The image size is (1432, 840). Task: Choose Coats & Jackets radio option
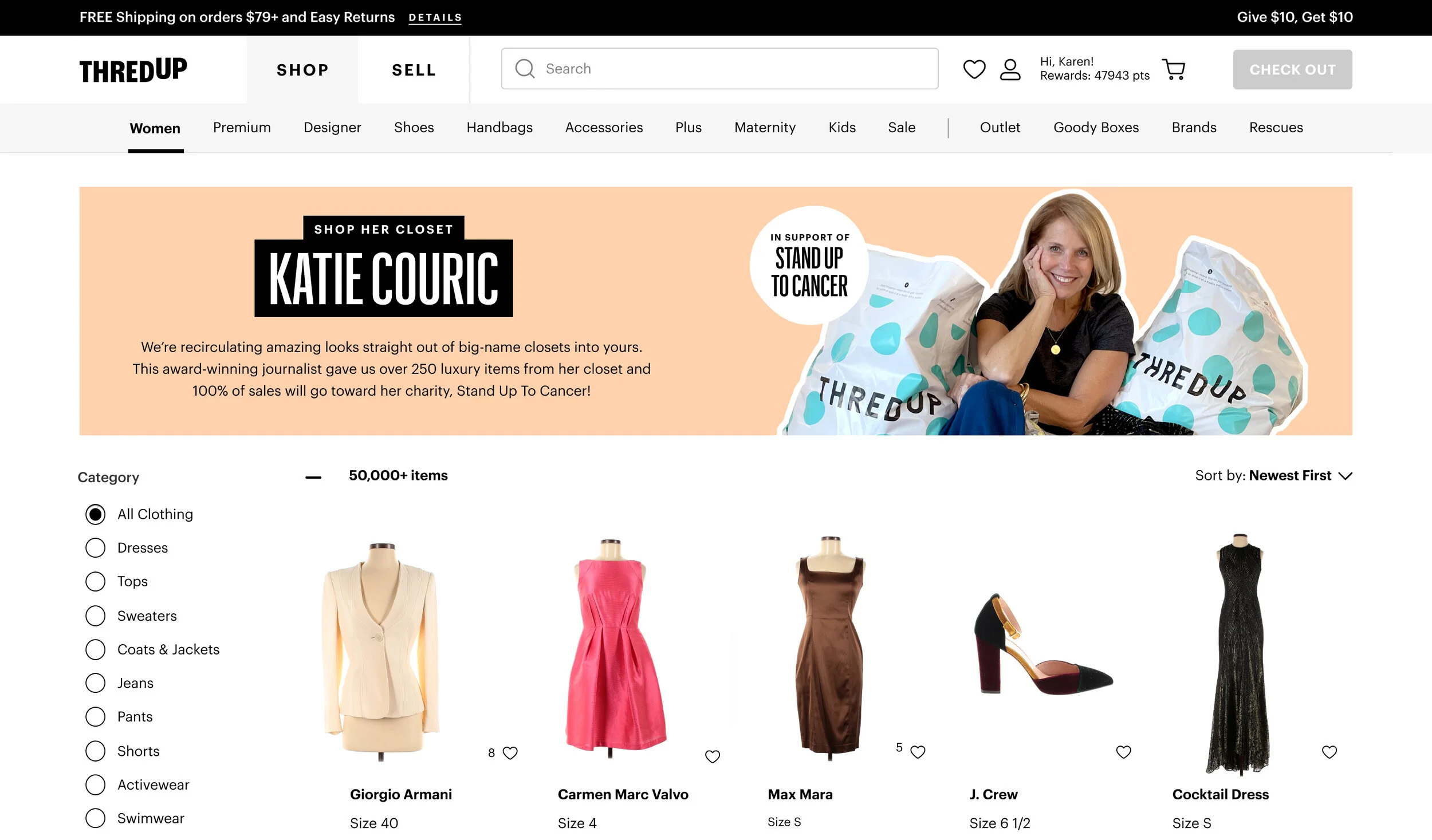point(96,649)
